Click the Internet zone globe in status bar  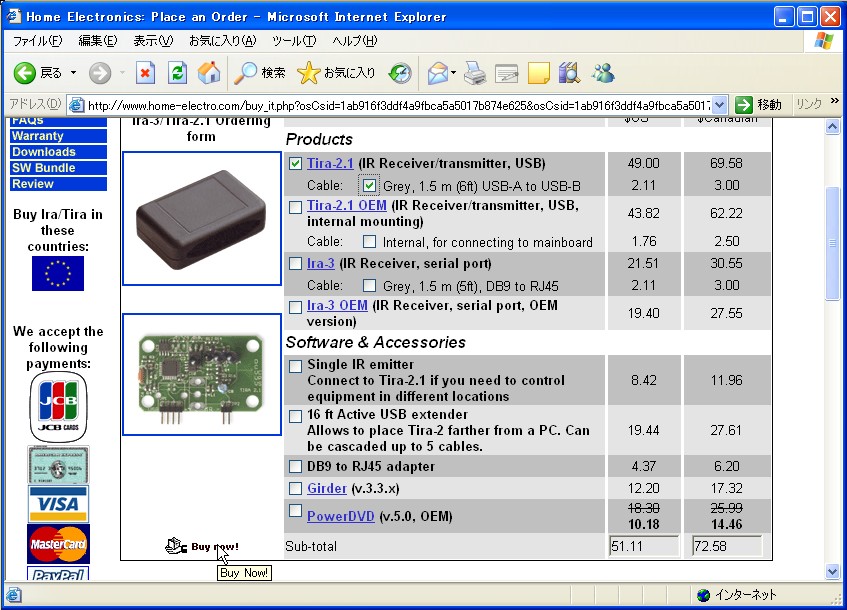click(x=703, y=595)
